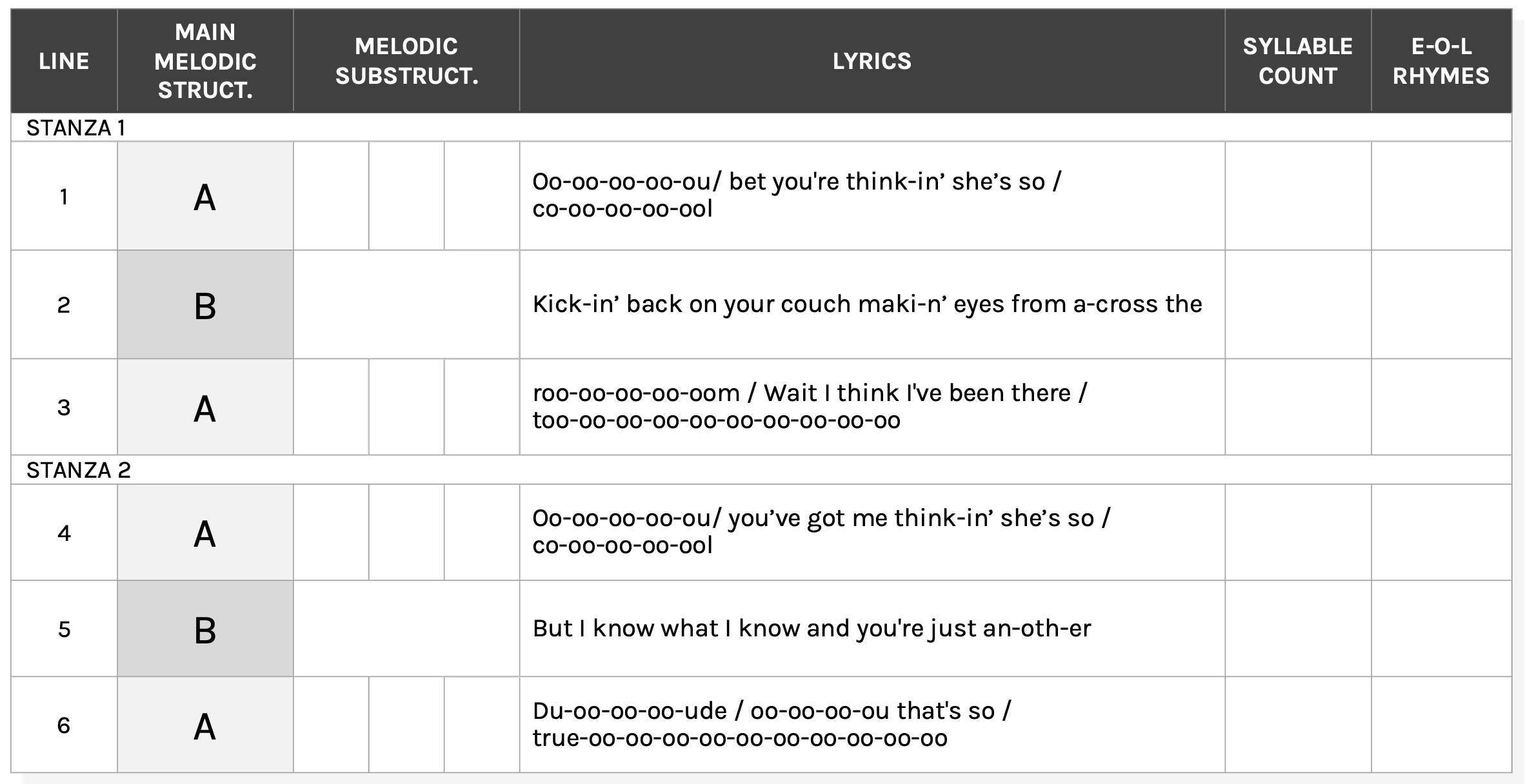The width and height of the screenshot is (1525, 784).
Task: Select line 3's empty syllable count cell
Action: point(1297,407)
